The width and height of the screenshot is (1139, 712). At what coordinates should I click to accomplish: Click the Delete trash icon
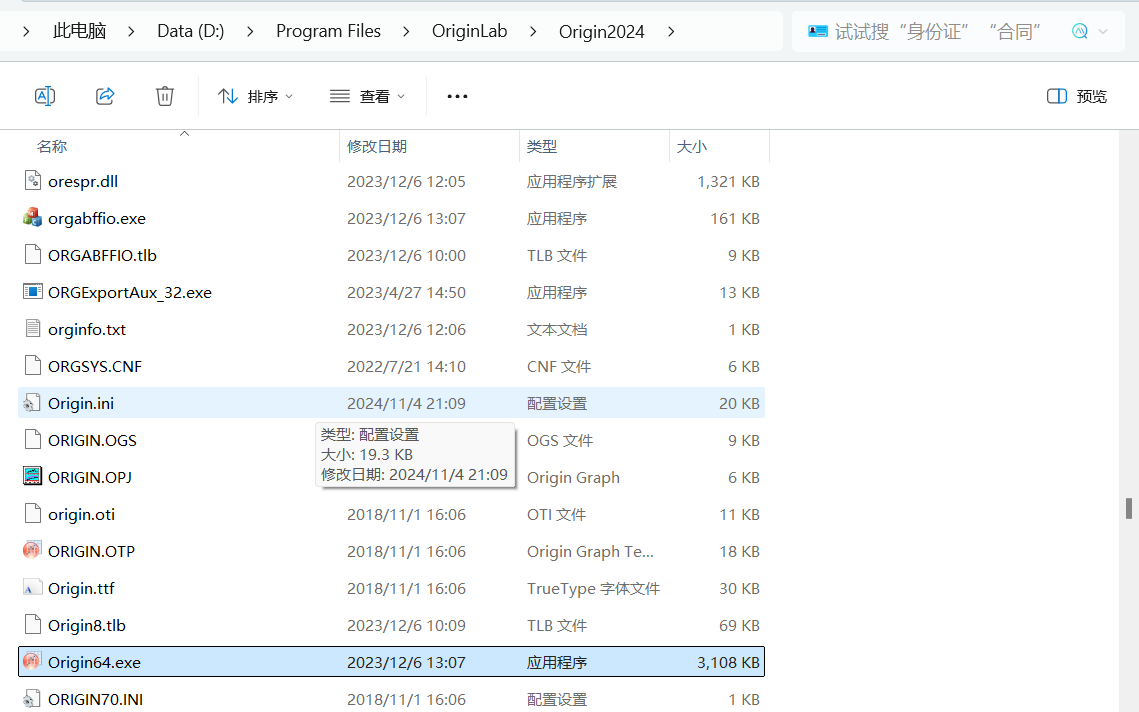click(x=165, y=96)
